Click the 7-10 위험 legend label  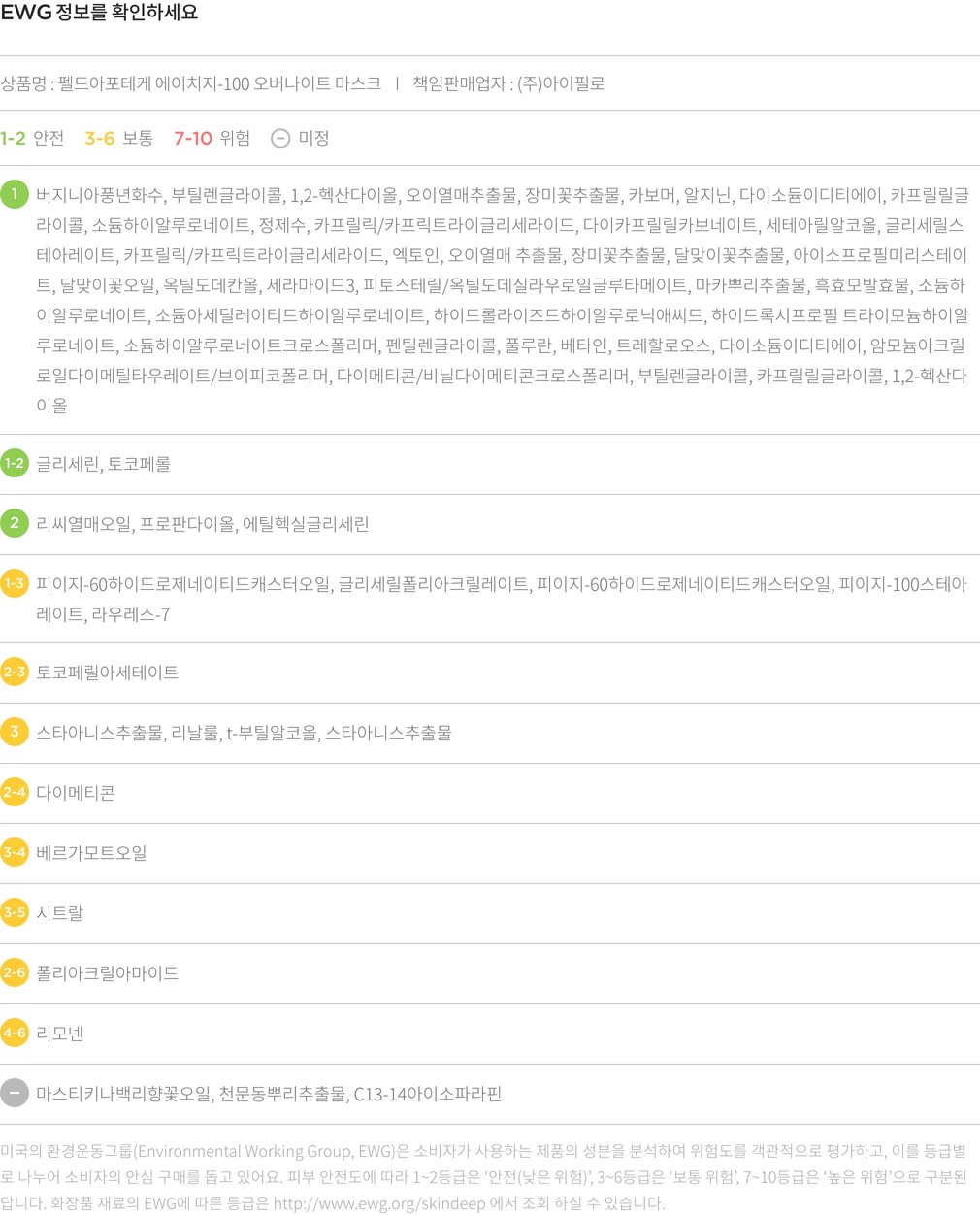[x=212, y=139]
